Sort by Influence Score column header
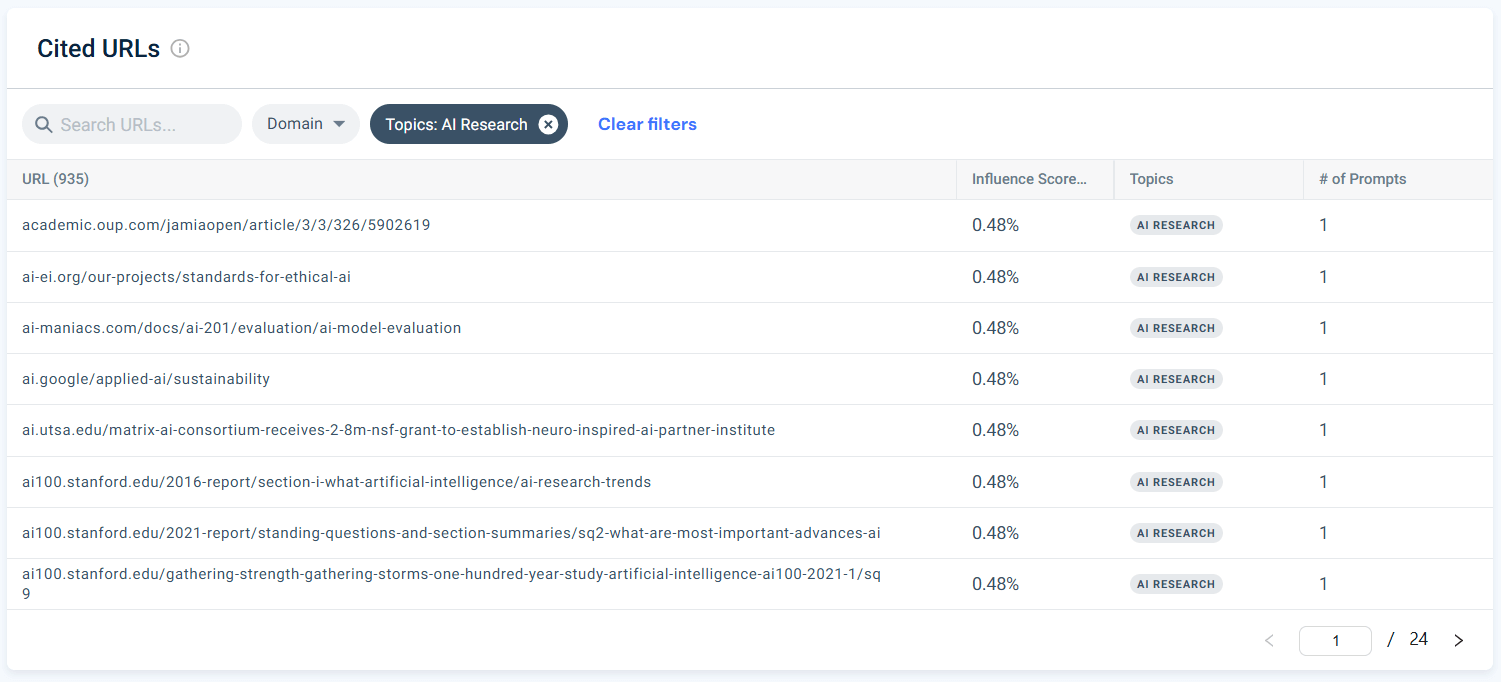The height and width of the screenshot is (682, 1501). (1028, 179)
